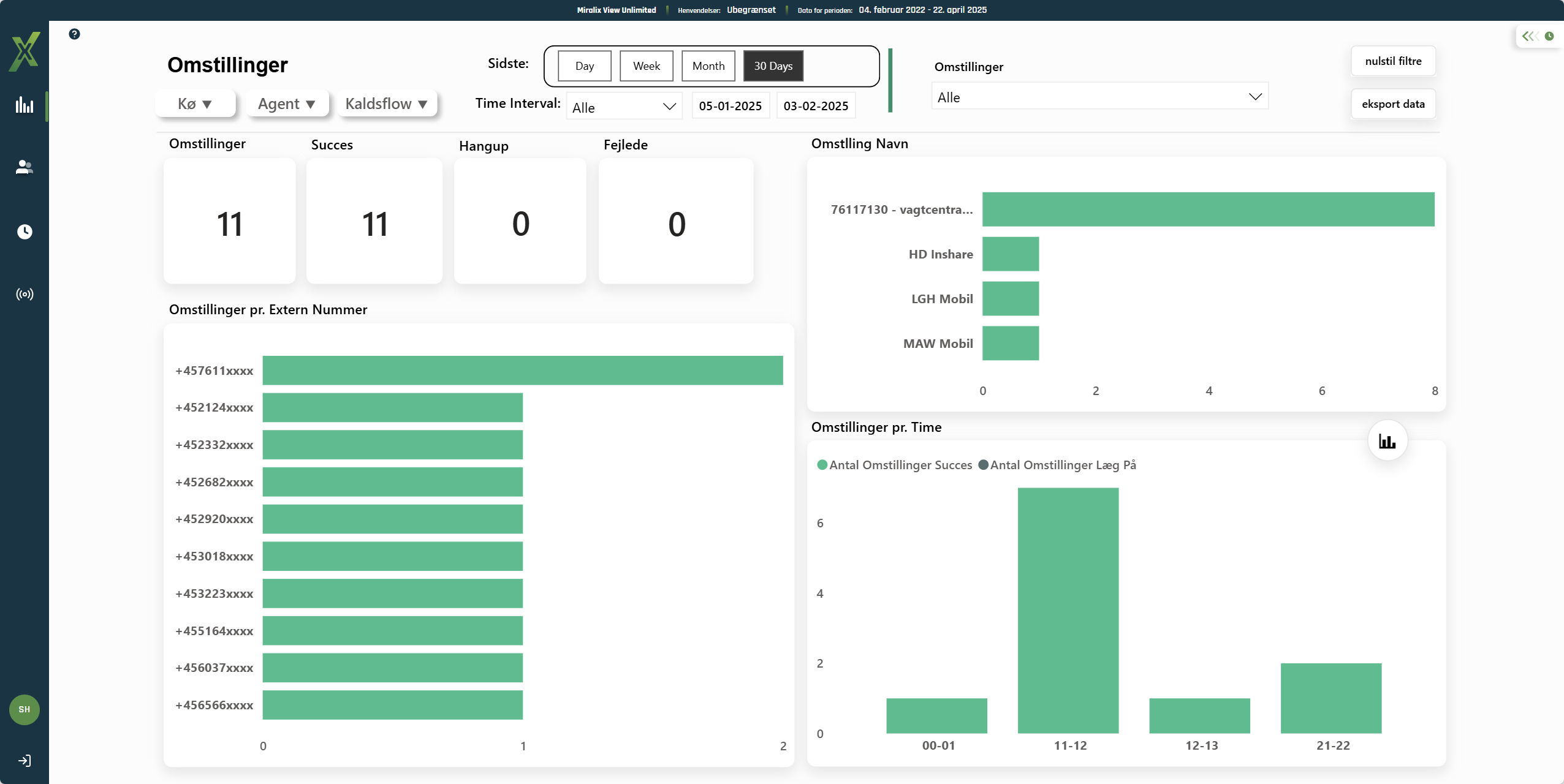Open the clock history sidebar icon
This screenshot has width=1564, height=784.
click(25, 232)
